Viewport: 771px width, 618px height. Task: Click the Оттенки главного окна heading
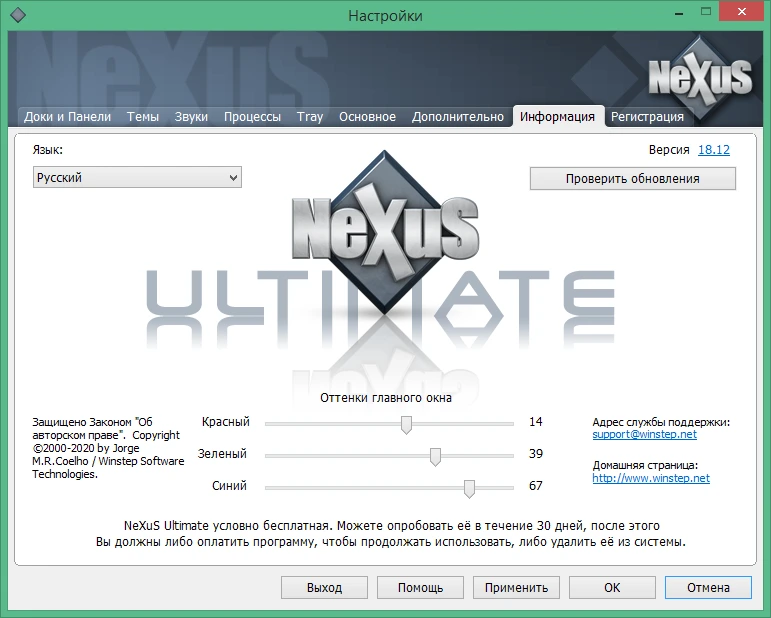pyautogui.click(x=386, y=397)
